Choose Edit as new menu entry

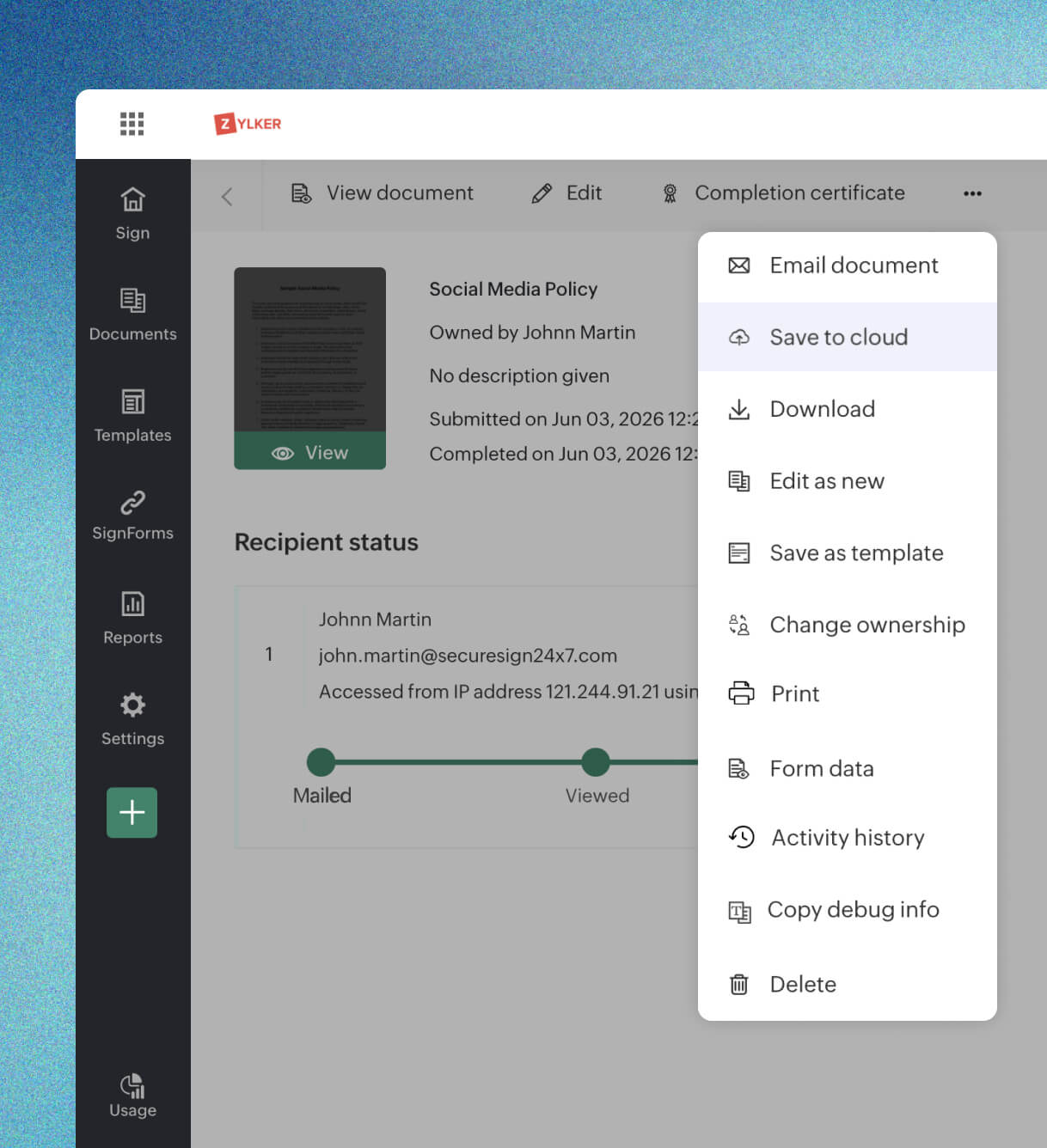point(848,481)
